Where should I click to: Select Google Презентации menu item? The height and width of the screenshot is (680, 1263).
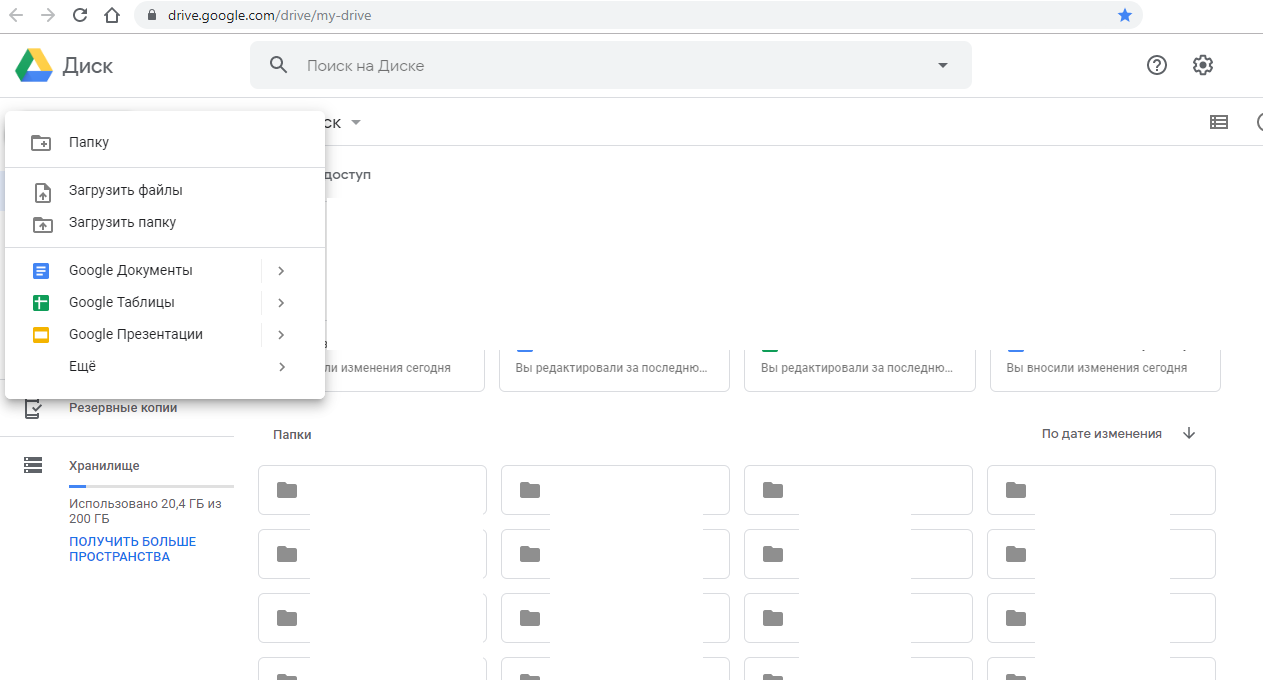point(135,334)
